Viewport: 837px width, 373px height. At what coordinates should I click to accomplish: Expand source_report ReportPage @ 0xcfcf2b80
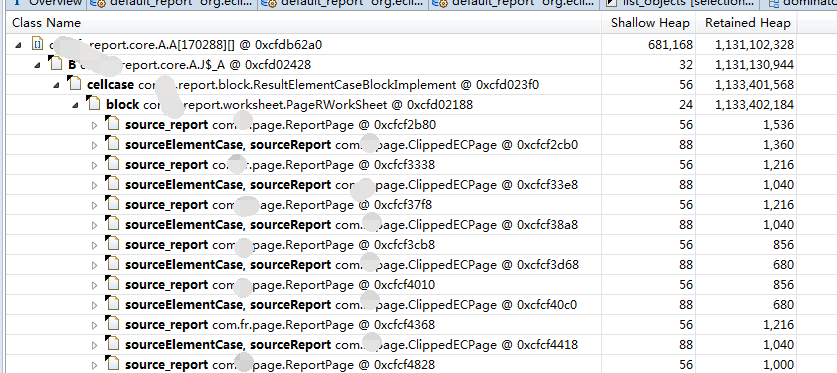click(94, 125)
